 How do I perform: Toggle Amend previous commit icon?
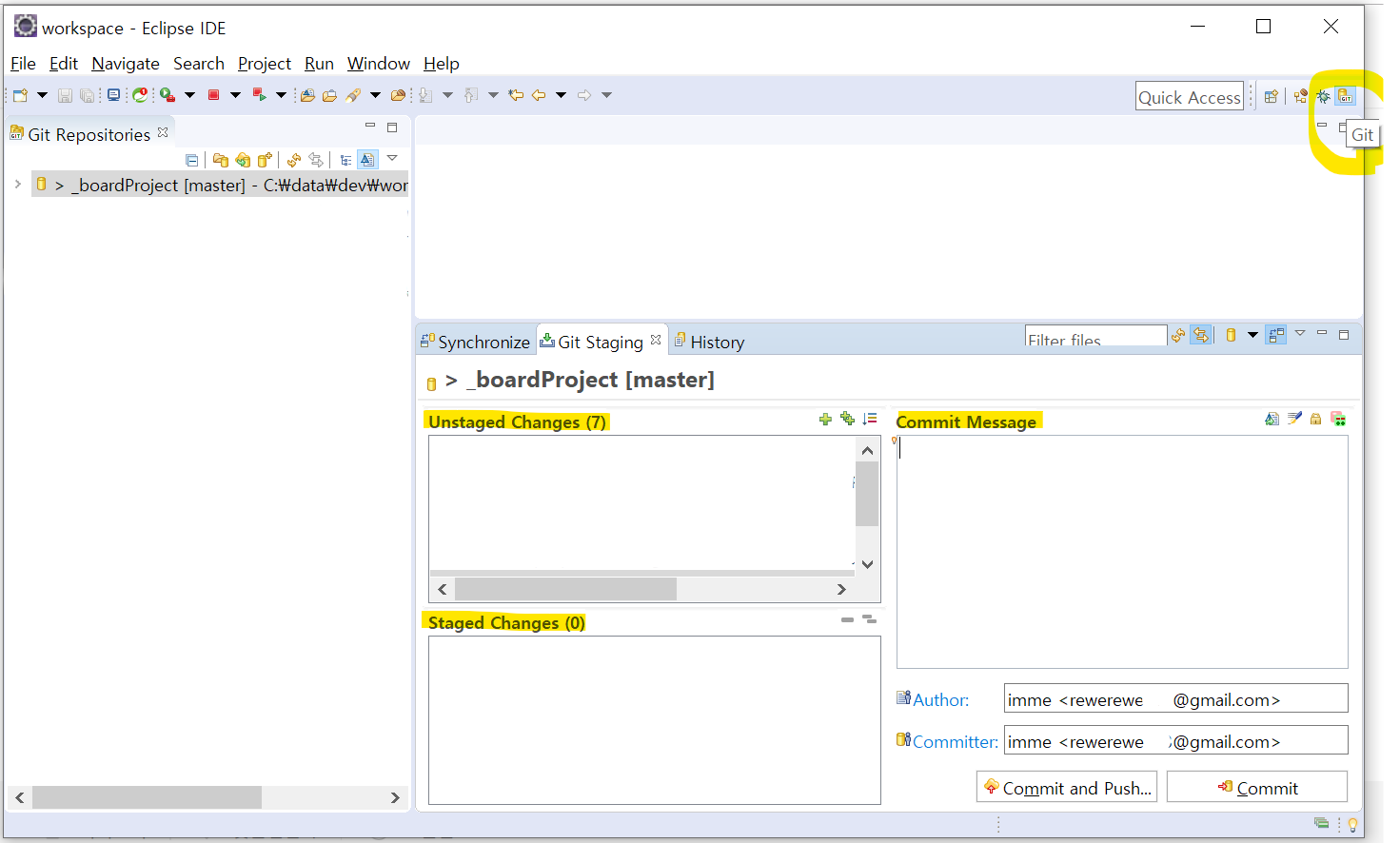pyautogui.click(x=1272, y=419)
